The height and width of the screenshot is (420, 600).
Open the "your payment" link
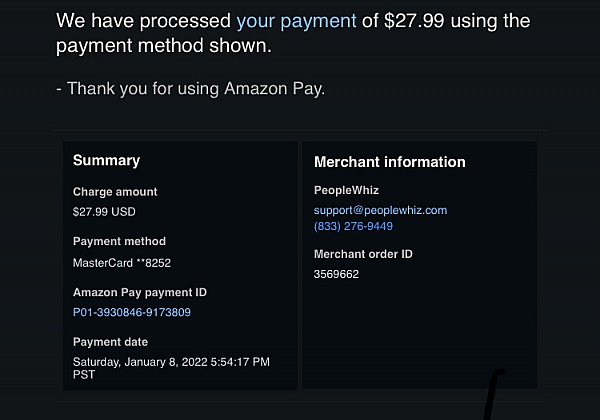(x=296, y=21)
